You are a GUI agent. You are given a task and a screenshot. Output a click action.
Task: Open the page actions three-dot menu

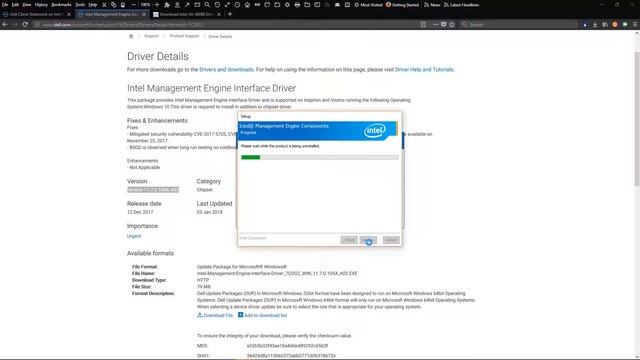click(x=436, y=24)
